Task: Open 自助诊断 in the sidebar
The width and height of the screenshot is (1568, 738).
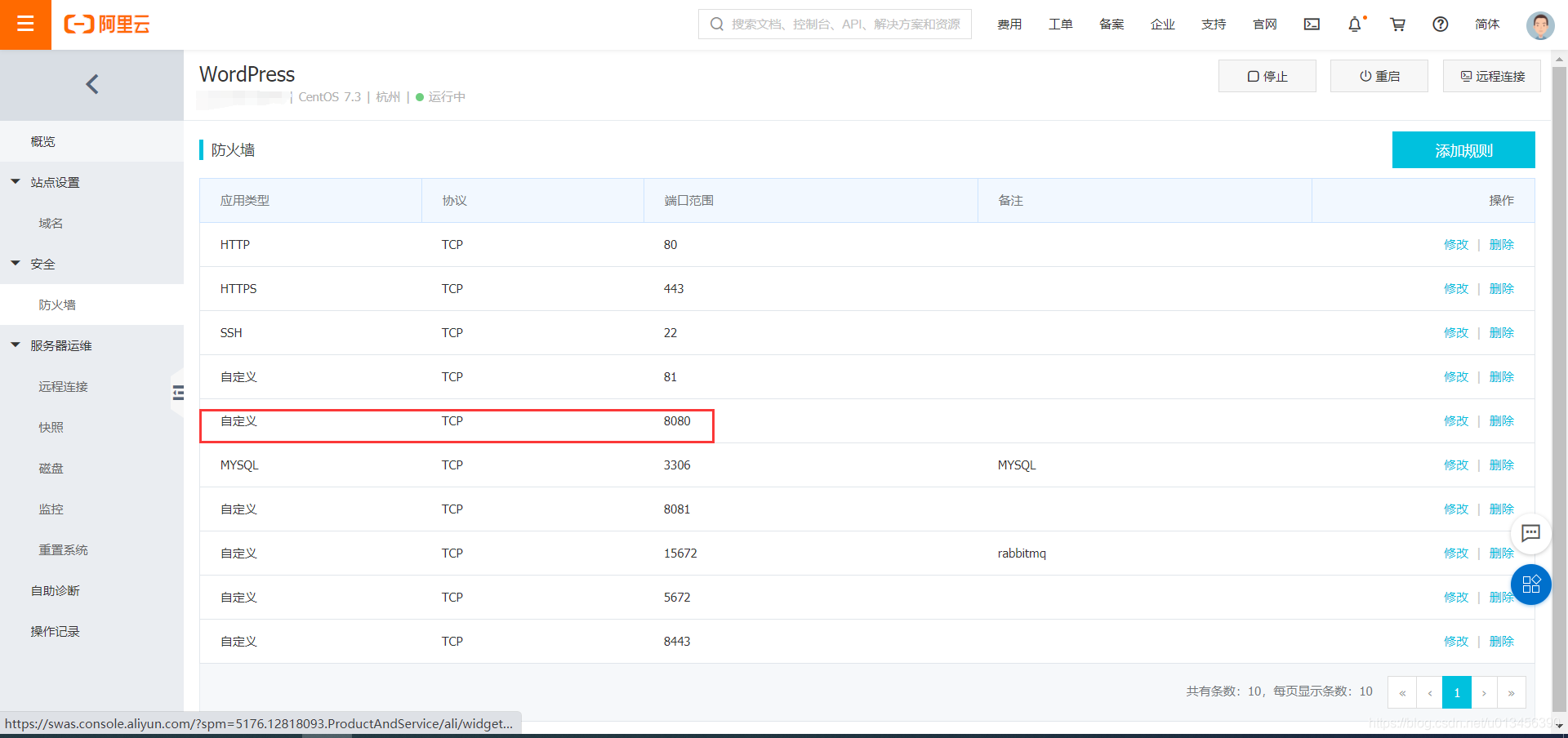Action: [x=91, y=590]
